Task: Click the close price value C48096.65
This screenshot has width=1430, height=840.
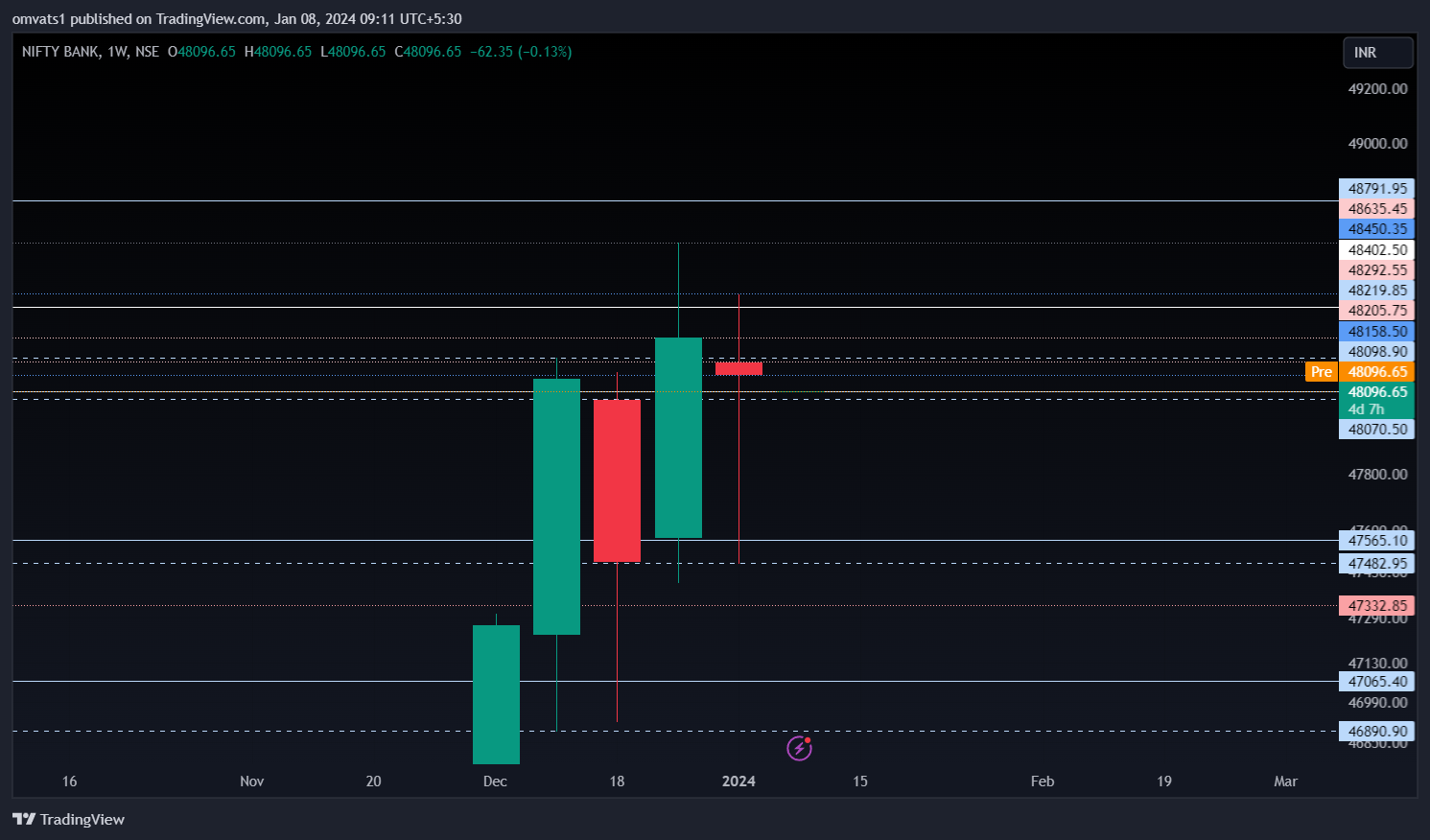Action: point(428,52)
